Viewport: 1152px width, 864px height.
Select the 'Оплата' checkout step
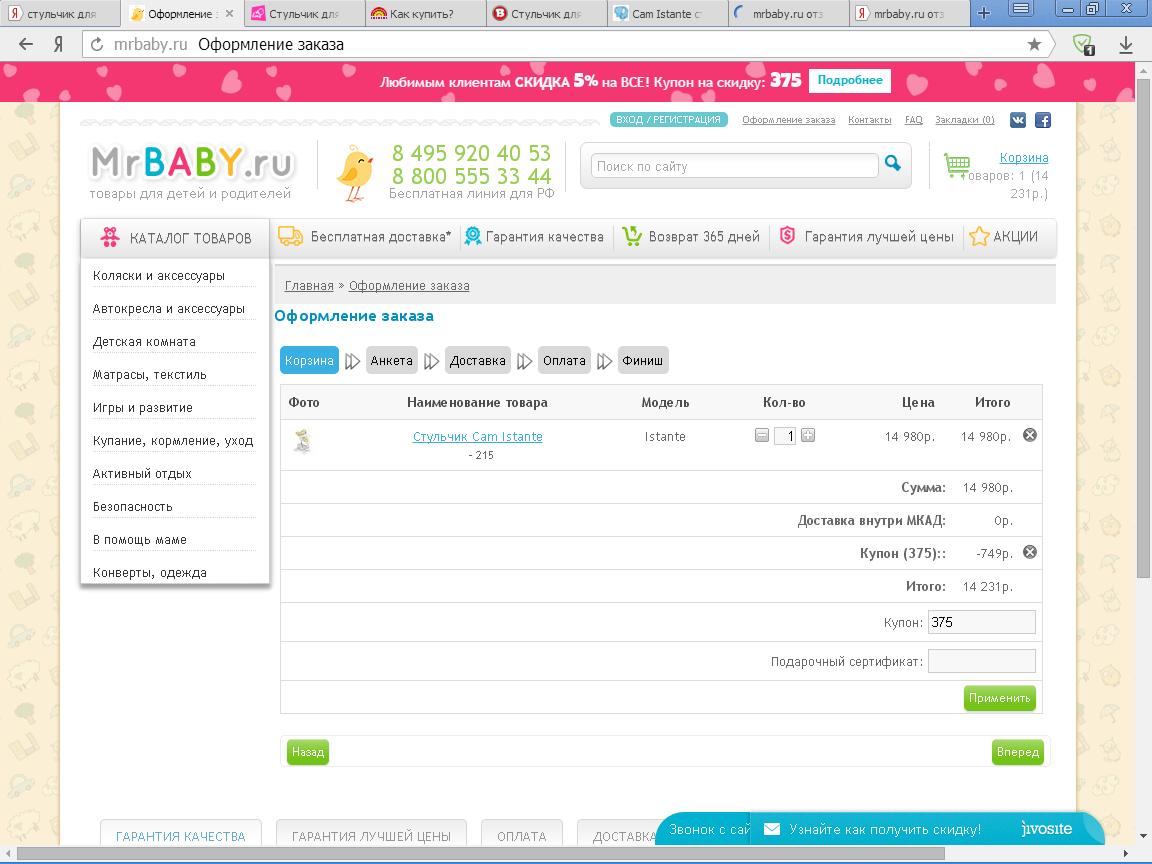(564, 360)
